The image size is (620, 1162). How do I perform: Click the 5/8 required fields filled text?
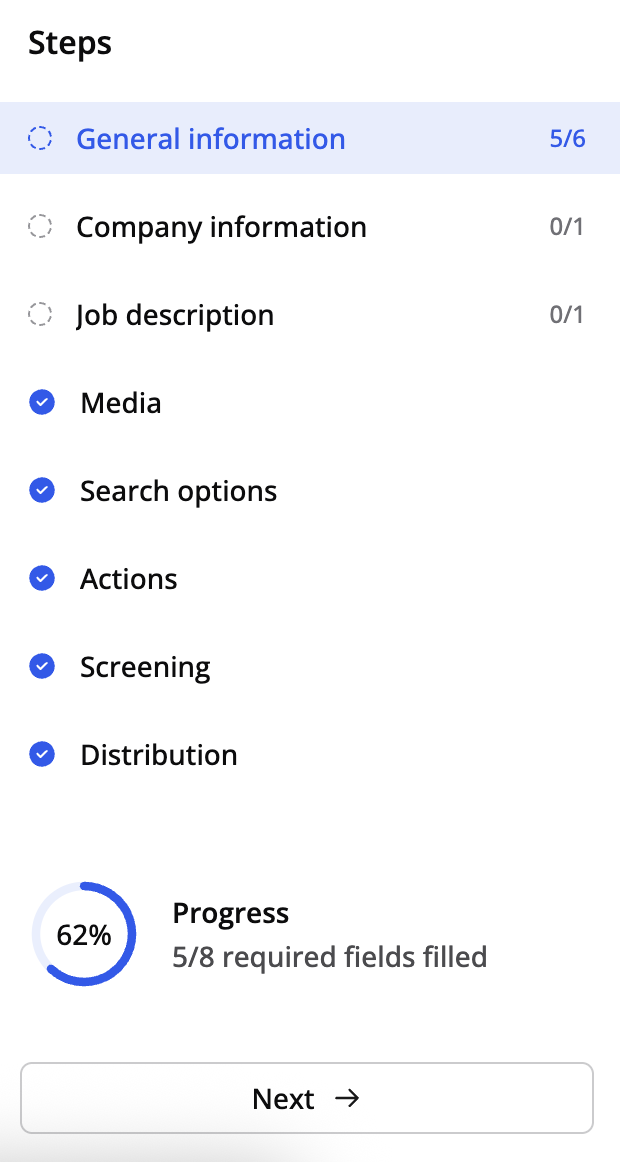point(330,957)
